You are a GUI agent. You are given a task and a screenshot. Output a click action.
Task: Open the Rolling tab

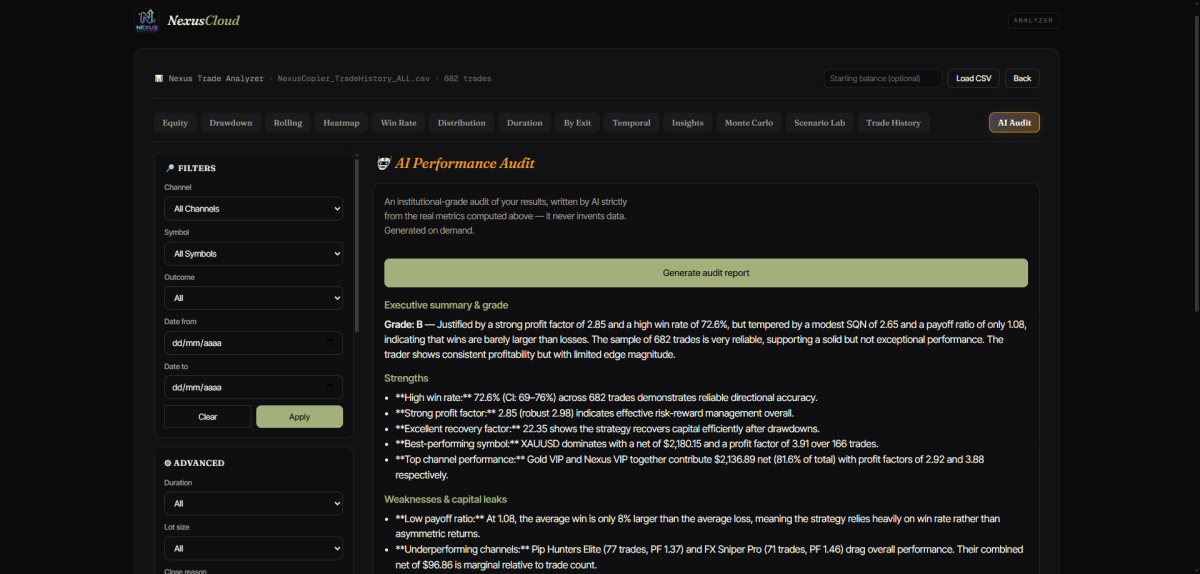[288, 123]
